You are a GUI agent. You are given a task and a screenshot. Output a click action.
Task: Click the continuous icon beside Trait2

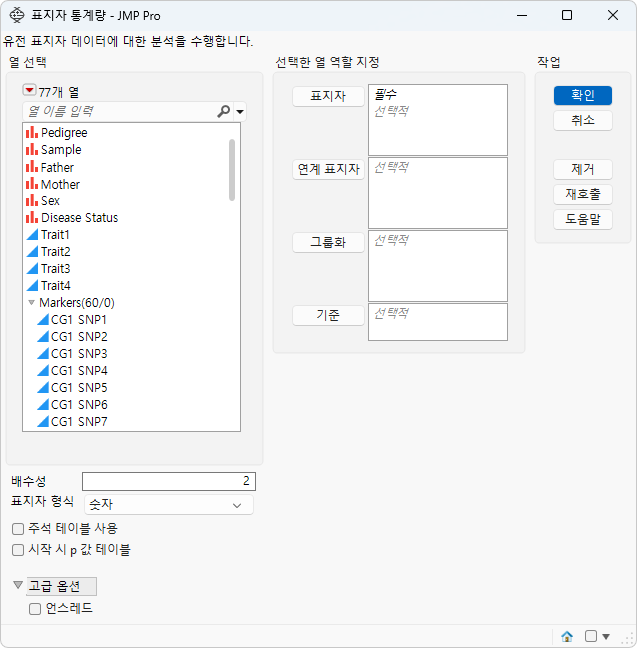[32, 252]
